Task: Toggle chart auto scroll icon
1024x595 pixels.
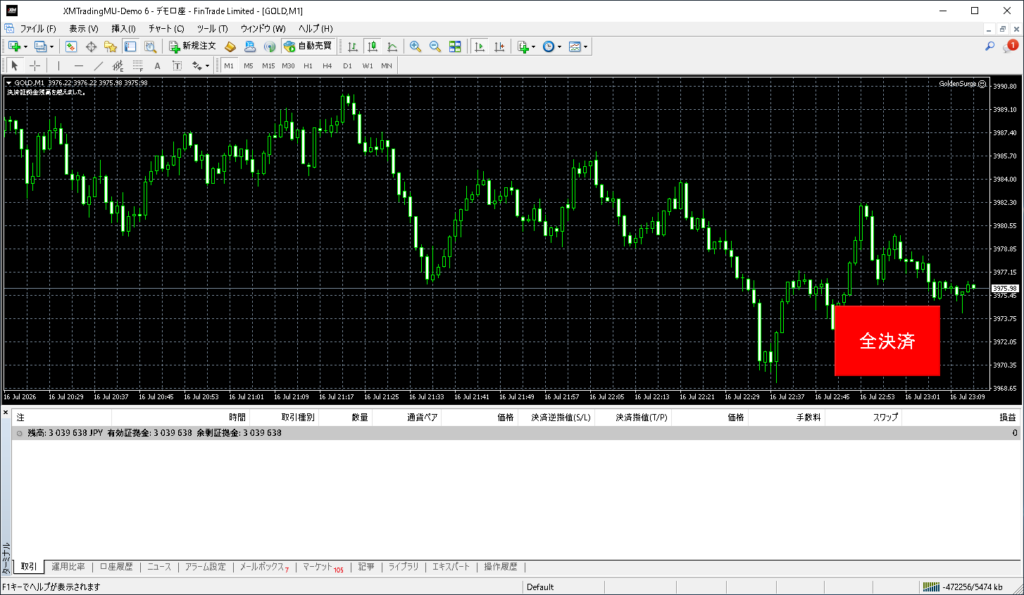Action: point(479,46)
